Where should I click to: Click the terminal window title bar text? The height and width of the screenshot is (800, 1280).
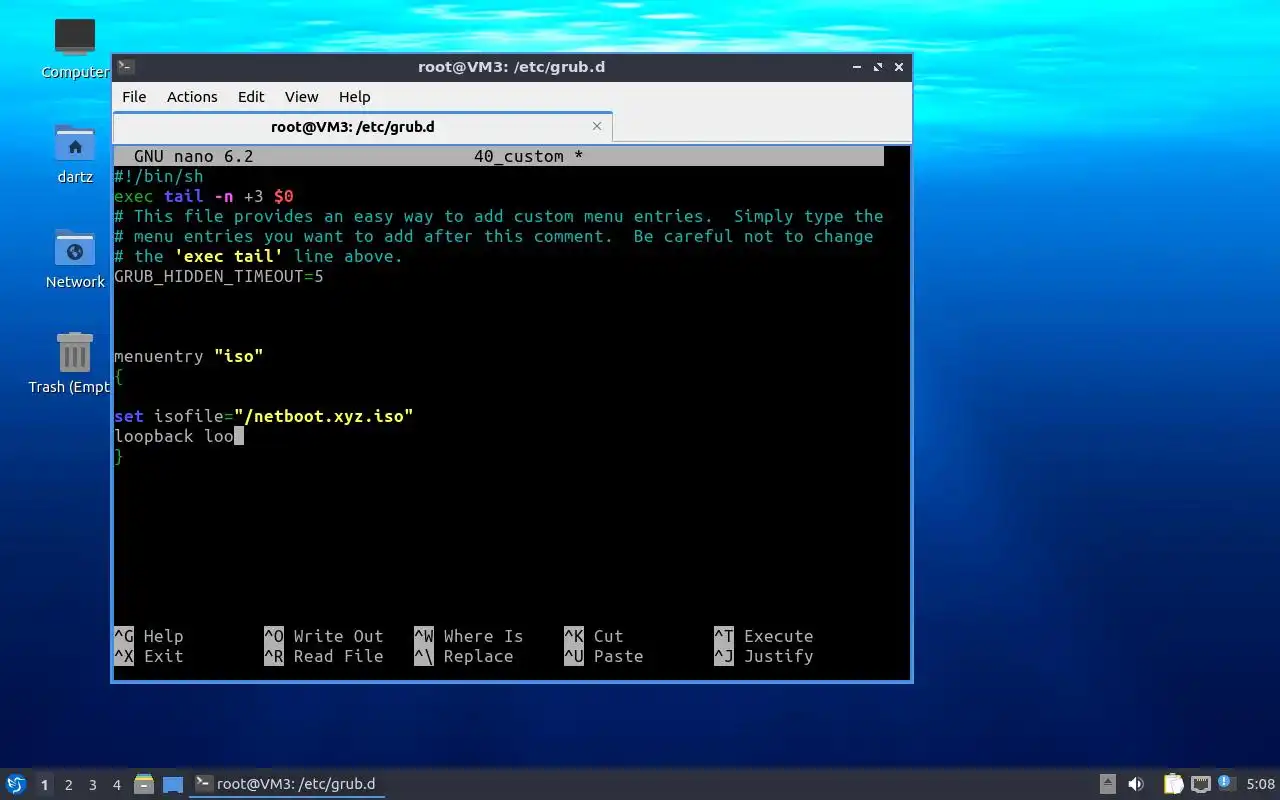point(511,67)
